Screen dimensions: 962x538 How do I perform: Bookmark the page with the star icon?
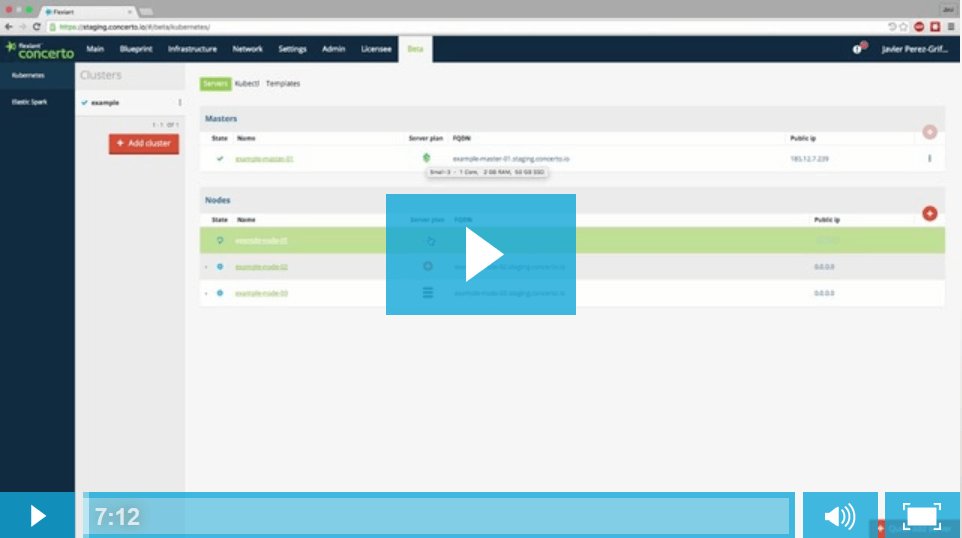tap(904, 27)
